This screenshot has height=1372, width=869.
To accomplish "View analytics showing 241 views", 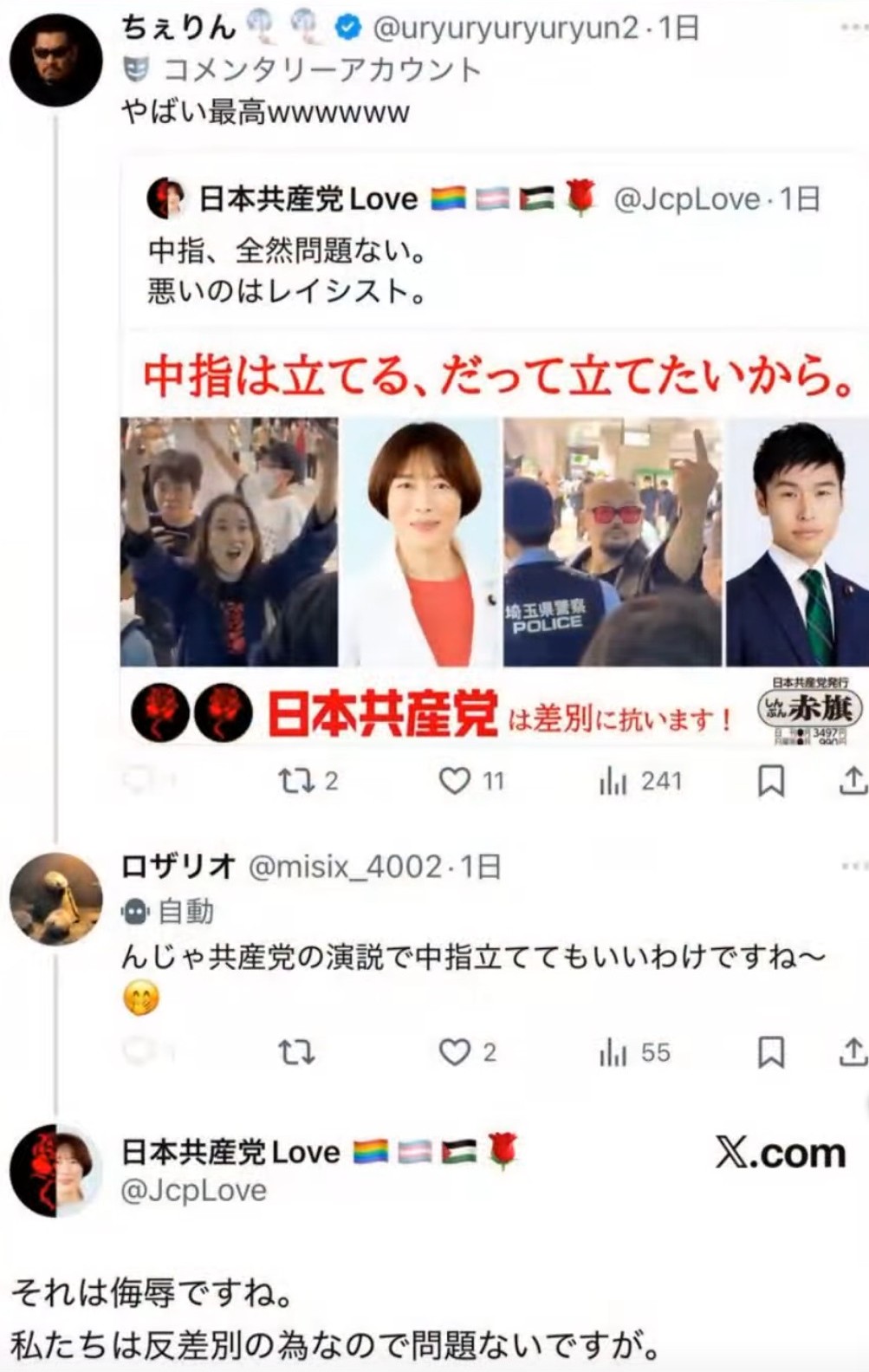I will point(640,781).
